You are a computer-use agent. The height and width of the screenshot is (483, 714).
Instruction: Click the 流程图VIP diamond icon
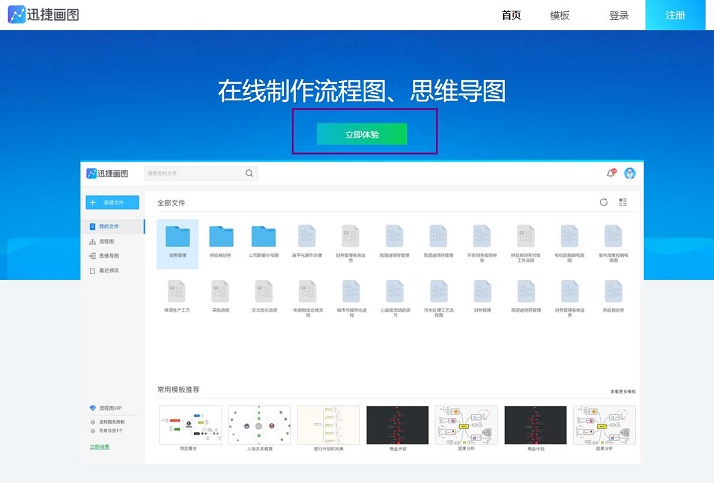coord(93,408)
